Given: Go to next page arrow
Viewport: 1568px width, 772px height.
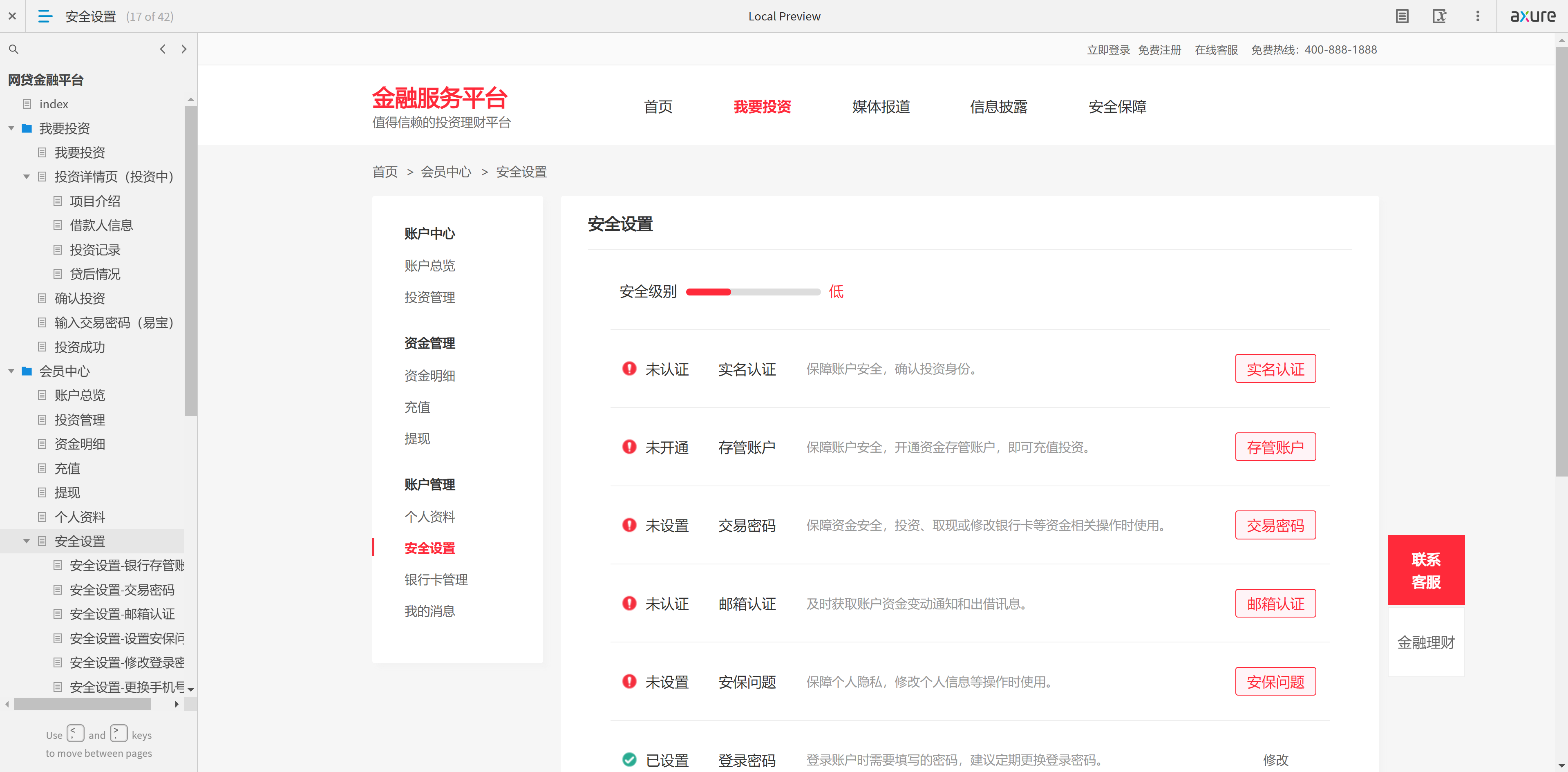Looking at the screenshot, I should 184,49.
